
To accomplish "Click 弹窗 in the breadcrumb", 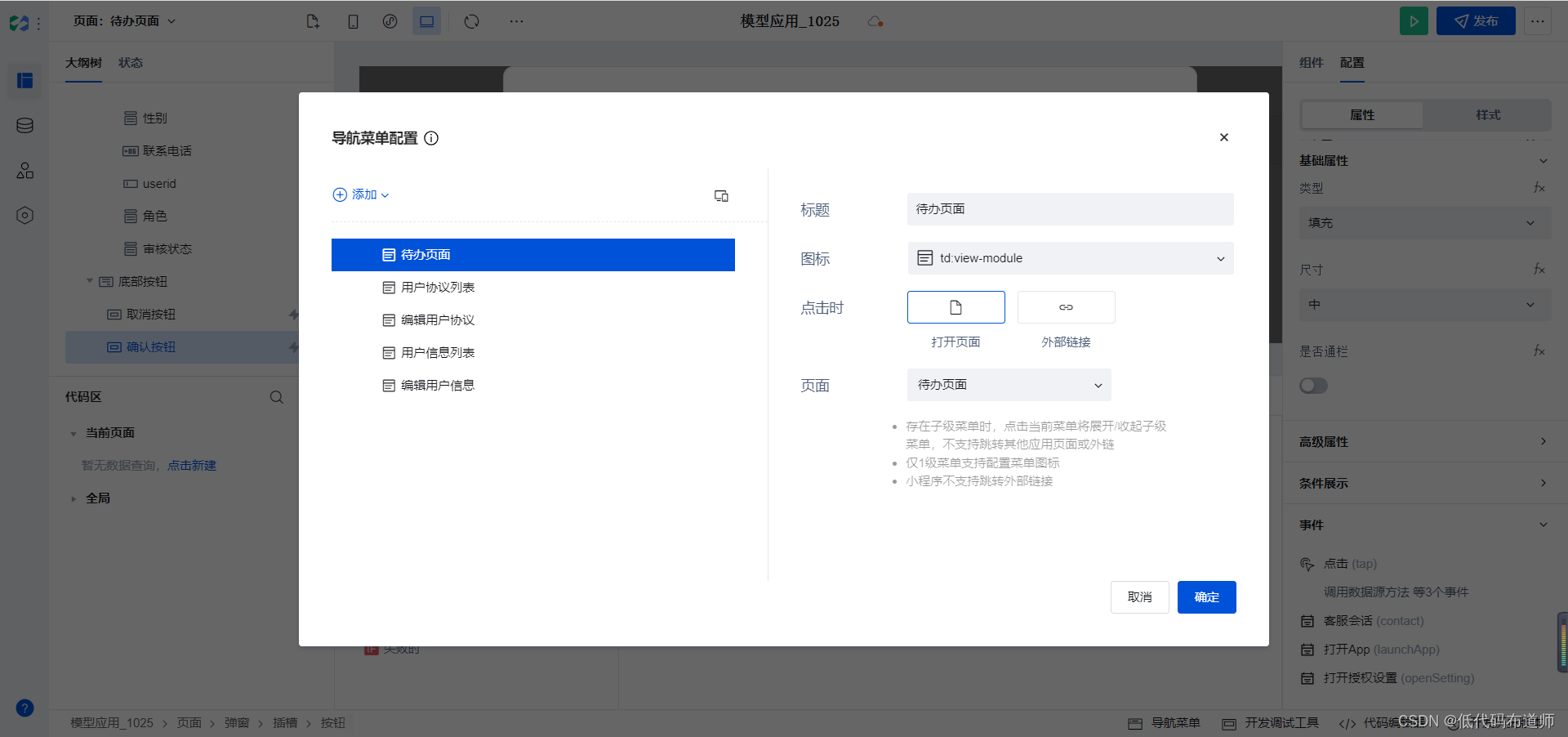I will coord(237,723).
